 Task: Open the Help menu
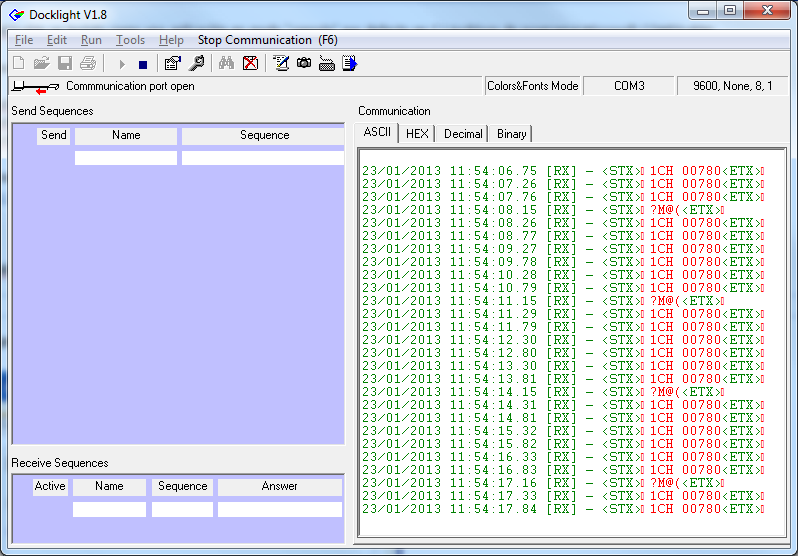coord(171,40)
